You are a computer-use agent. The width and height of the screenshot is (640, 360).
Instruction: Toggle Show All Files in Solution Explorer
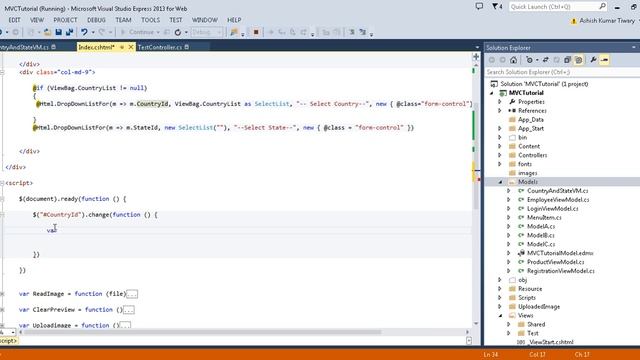[578, 60]
